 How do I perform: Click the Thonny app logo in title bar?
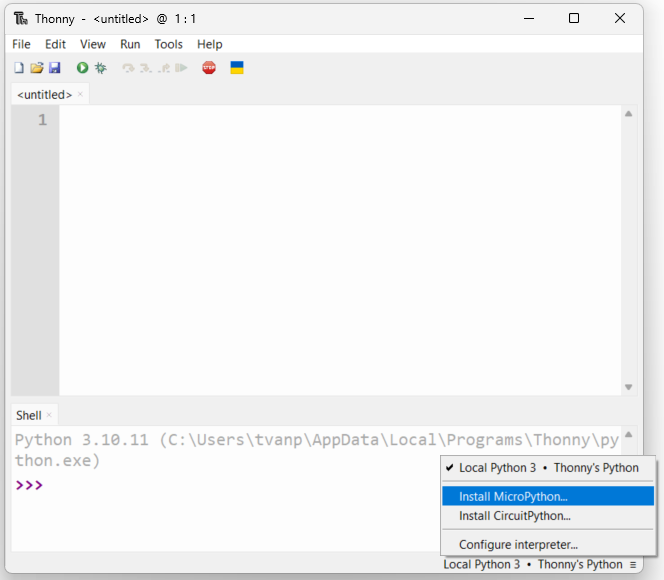(x=21, y=19)
